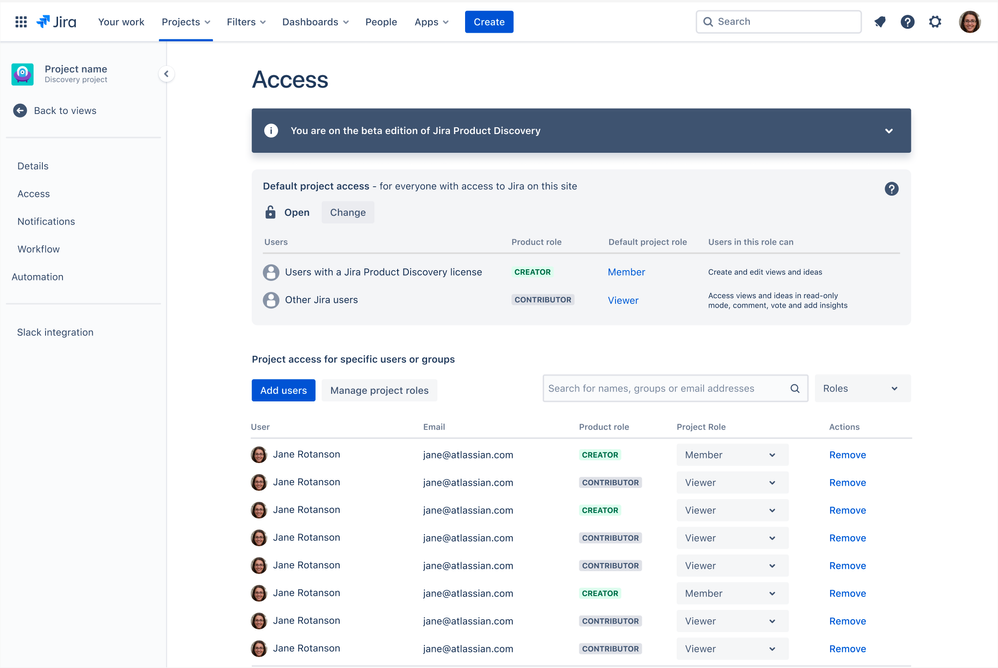This screenshot has width=998, height=668.
Task: Open Details in the sidebar
Action: pyautogui.click(x=33, y=166)
